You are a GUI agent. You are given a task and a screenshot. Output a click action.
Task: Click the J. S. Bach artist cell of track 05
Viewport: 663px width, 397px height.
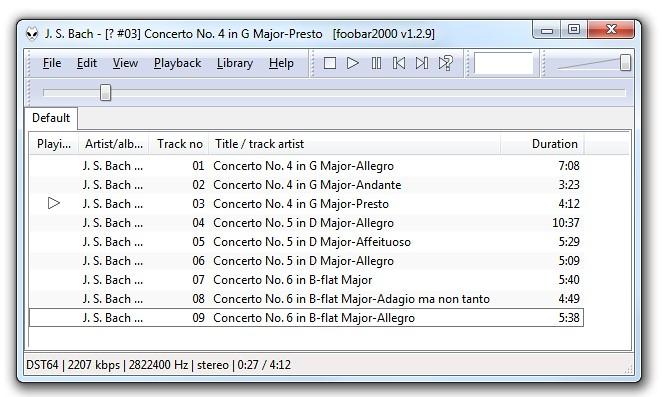tap(112, 242)
